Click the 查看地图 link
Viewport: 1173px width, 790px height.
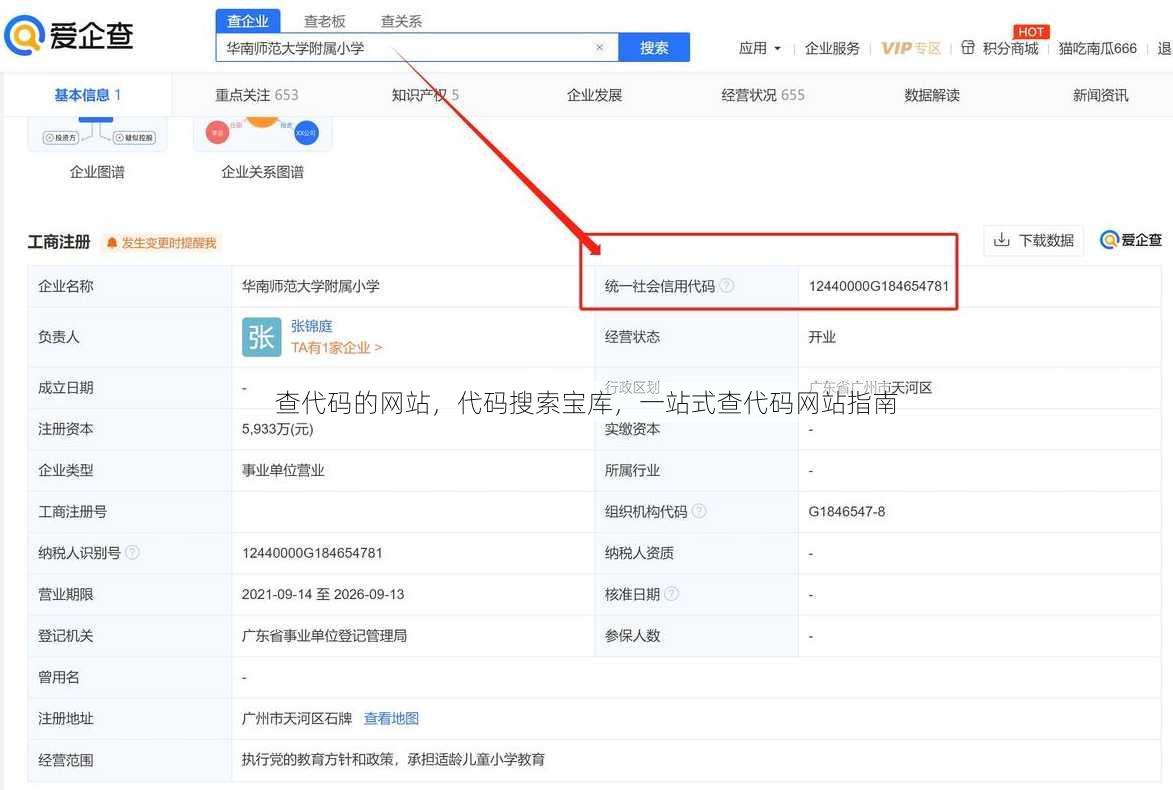click(391, 718)
